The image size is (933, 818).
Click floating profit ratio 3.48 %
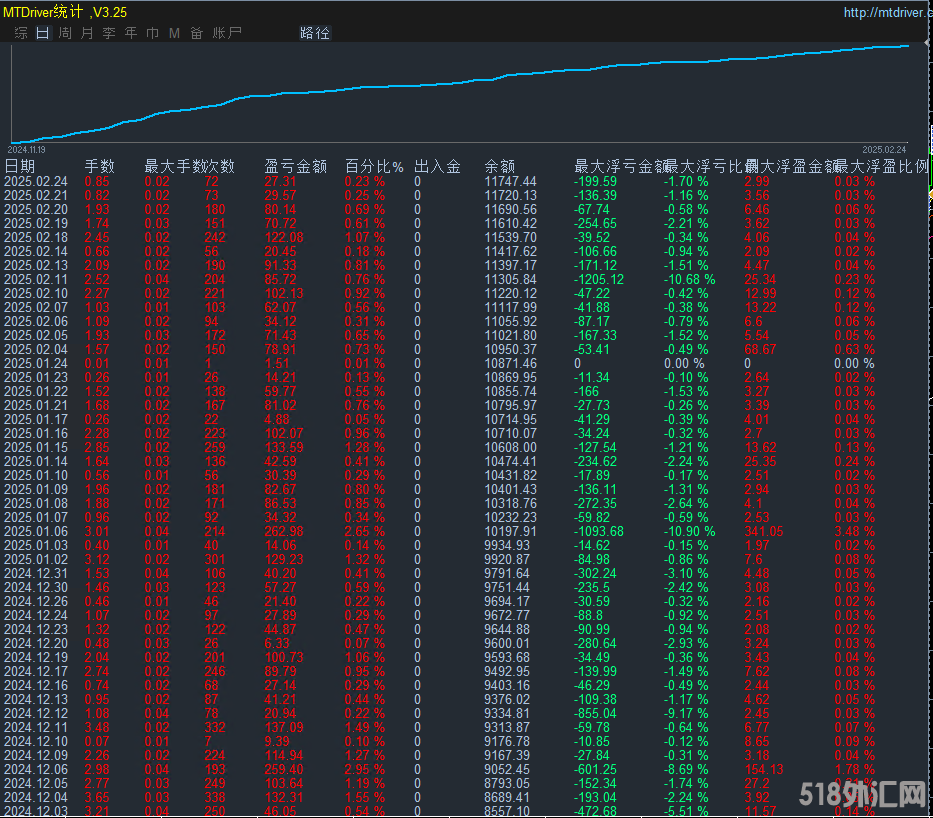pos(854,531)
